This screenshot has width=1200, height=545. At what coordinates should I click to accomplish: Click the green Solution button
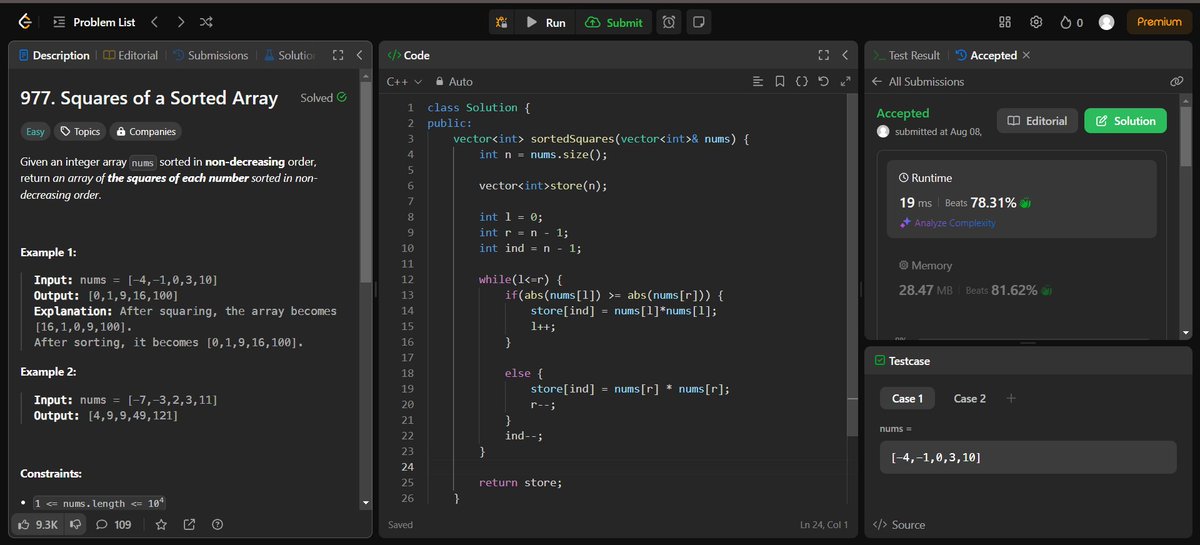point(1125,121)
